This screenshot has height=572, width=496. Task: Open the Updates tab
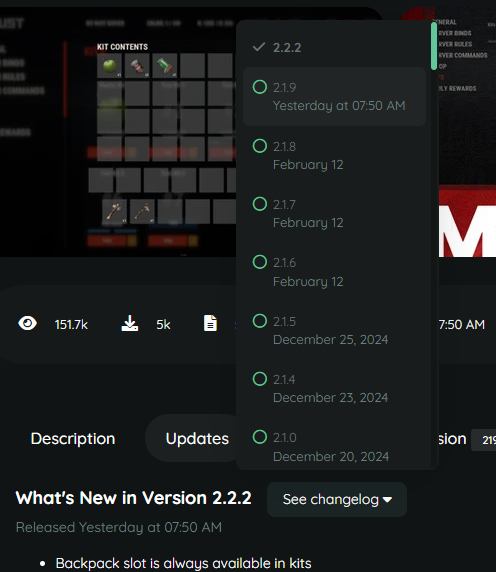(x=197, y=438)
